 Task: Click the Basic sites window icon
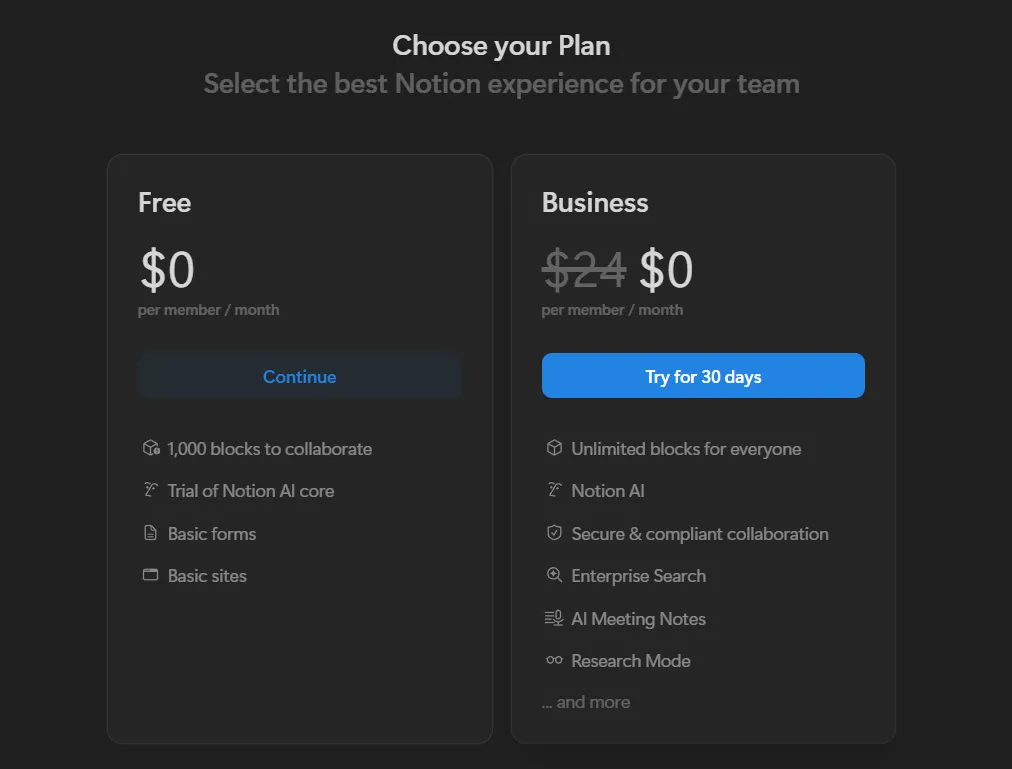coord(151,575)
